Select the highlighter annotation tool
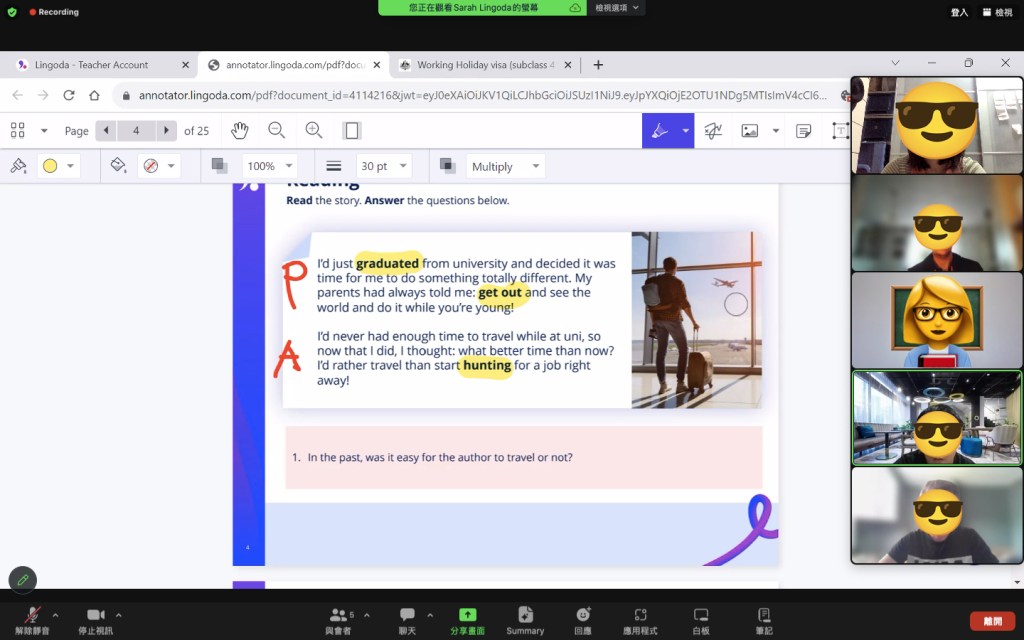This screenshot has width=1024, height=640. click(660, 131)
